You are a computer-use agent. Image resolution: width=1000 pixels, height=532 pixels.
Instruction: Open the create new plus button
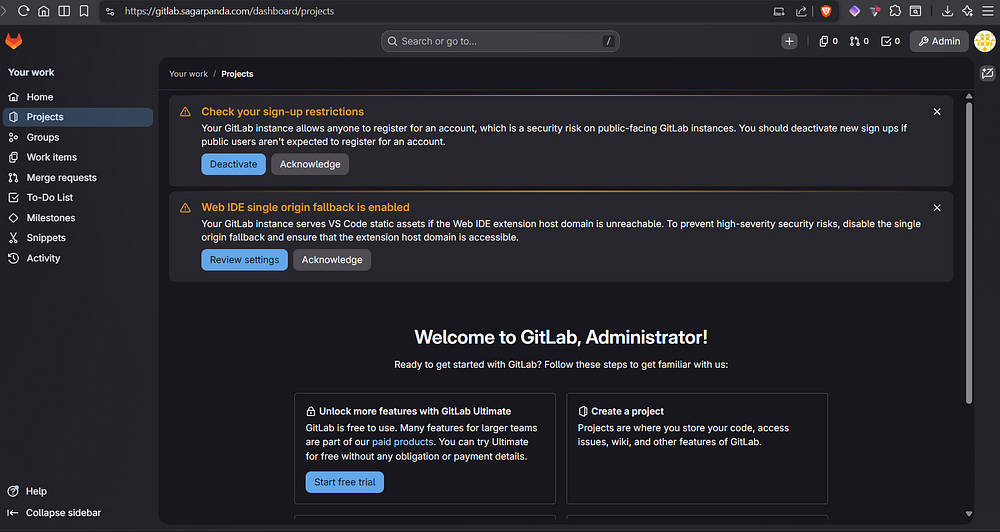[x=789, y=41]
